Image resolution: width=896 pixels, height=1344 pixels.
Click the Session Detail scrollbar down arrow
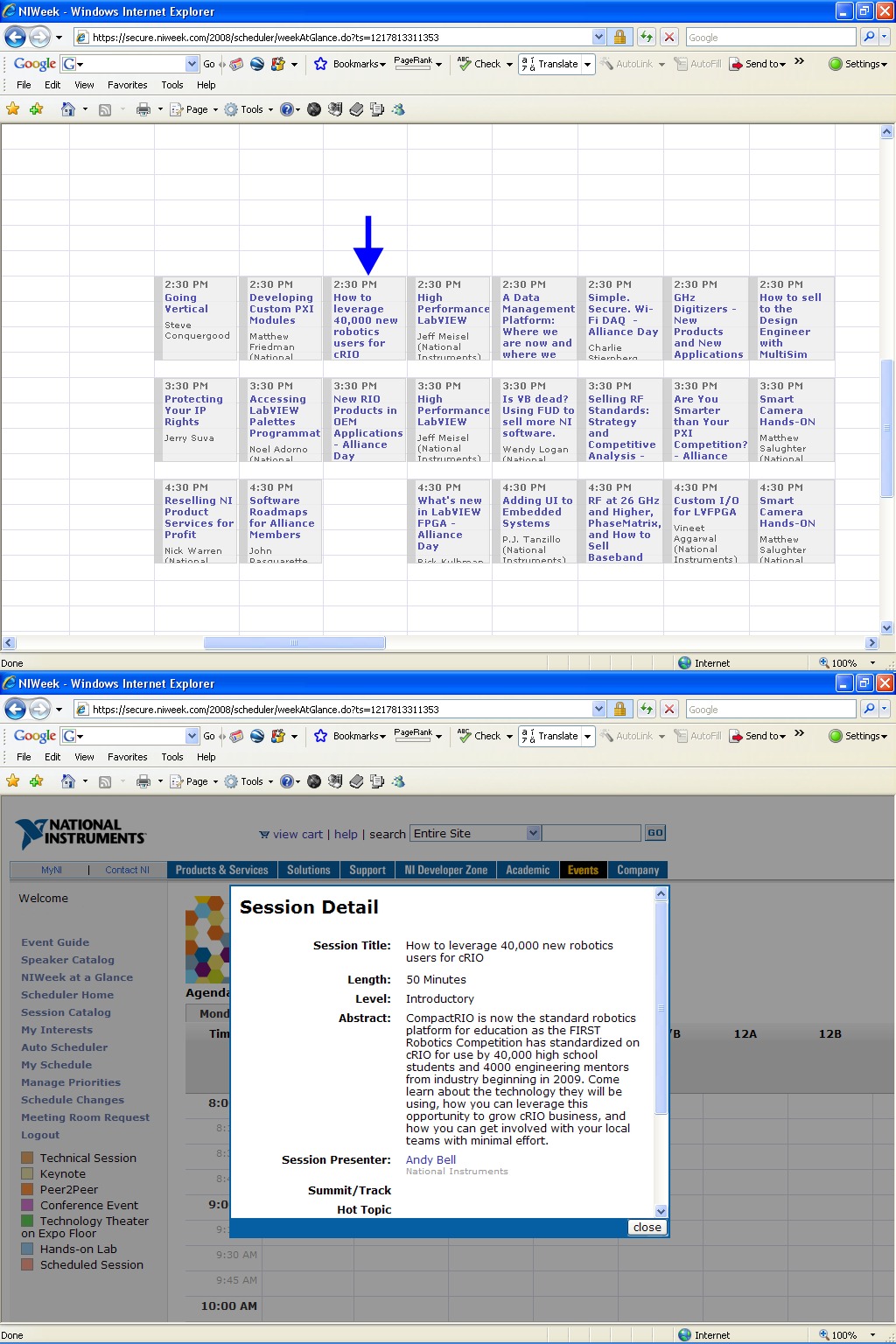click(661, 1212)
